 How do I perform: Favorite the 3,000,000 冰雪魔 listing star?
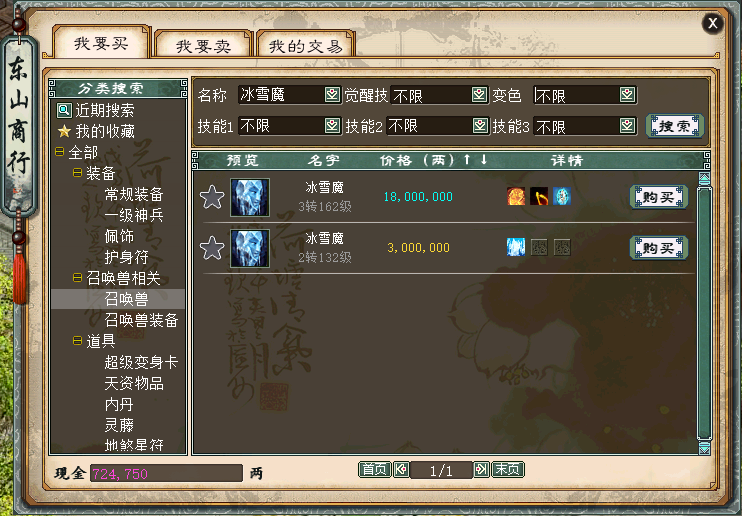(212, 248)
